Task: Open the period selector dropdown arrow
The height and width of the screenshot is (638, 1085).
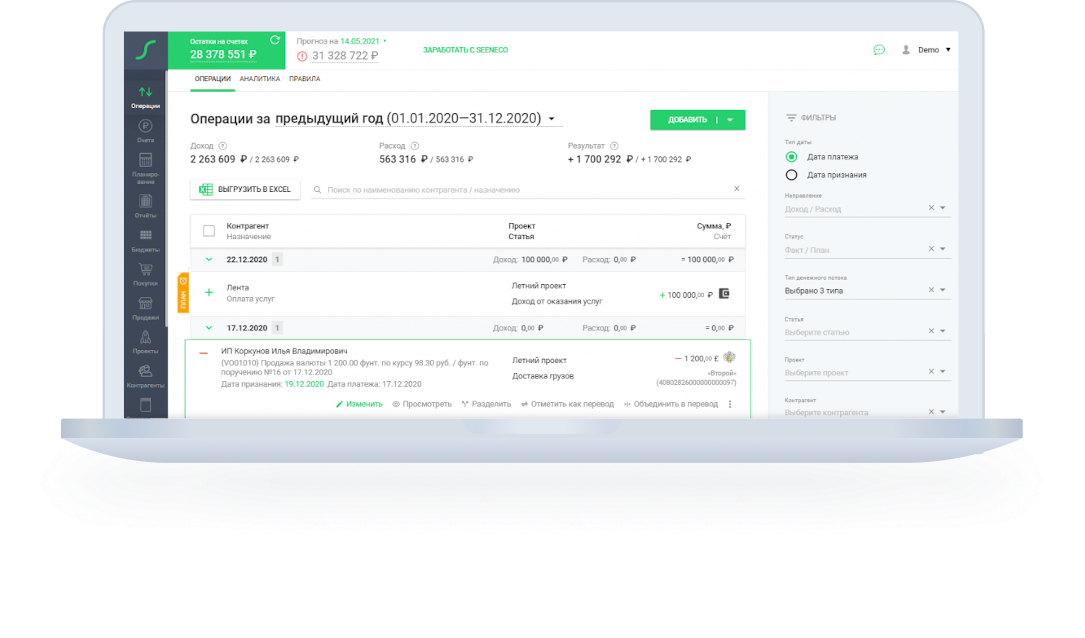Action: (x=551, y=119)
